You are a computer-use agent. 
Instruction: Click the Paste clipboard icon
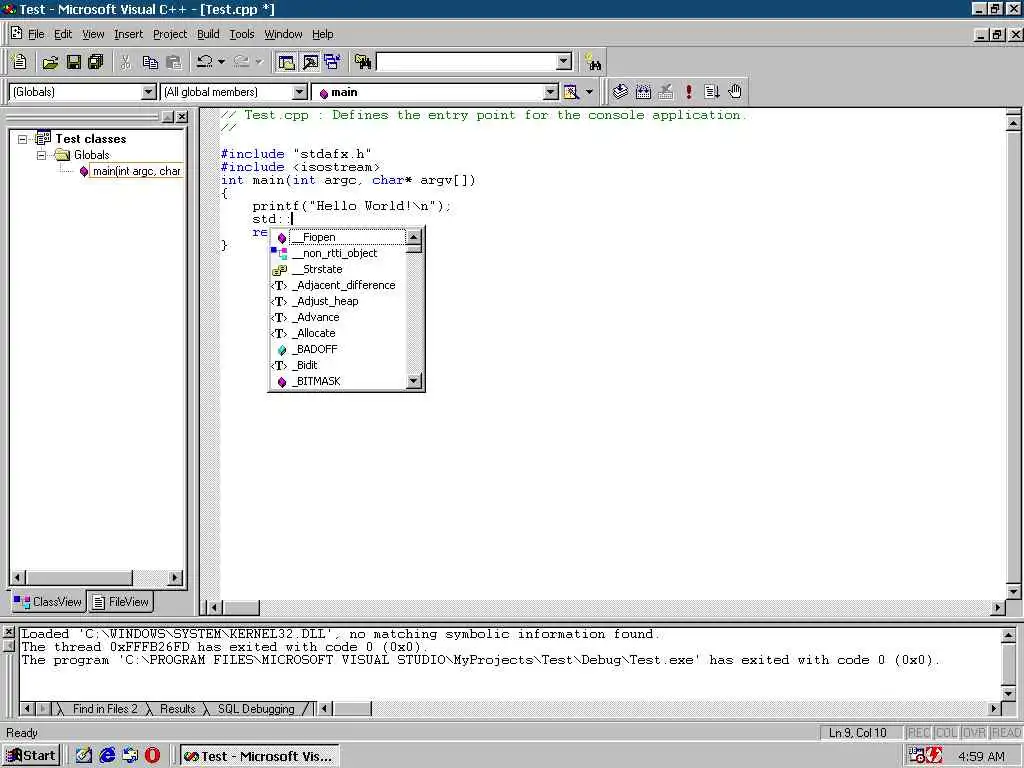[x=174, y=62]
